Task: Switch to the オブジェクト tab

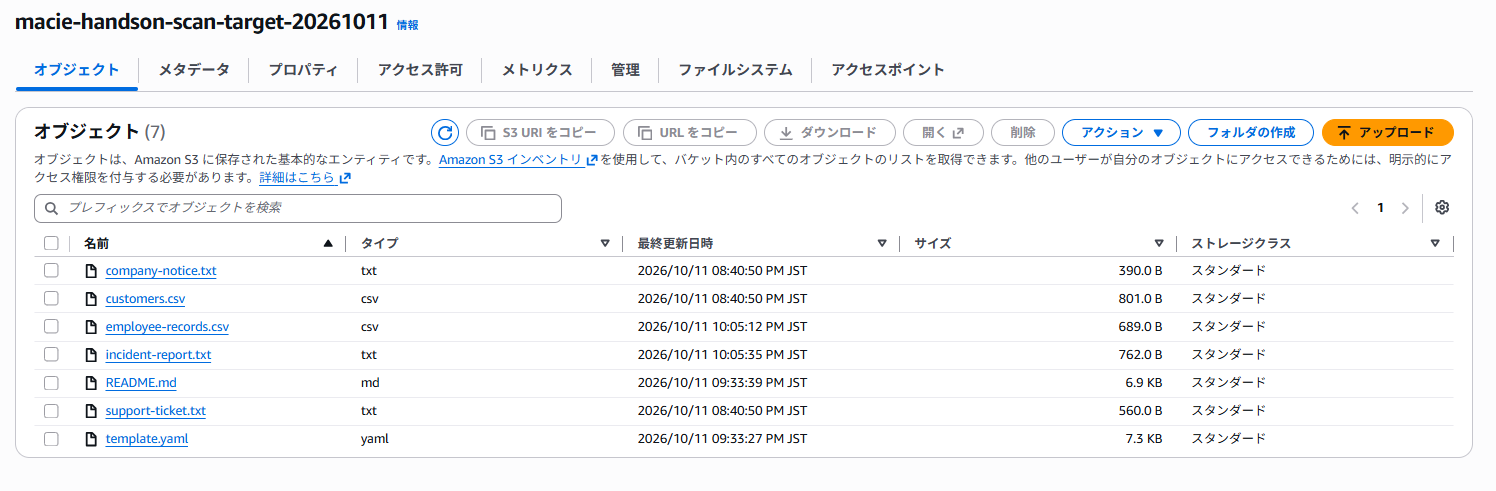Action: (77, 70)
